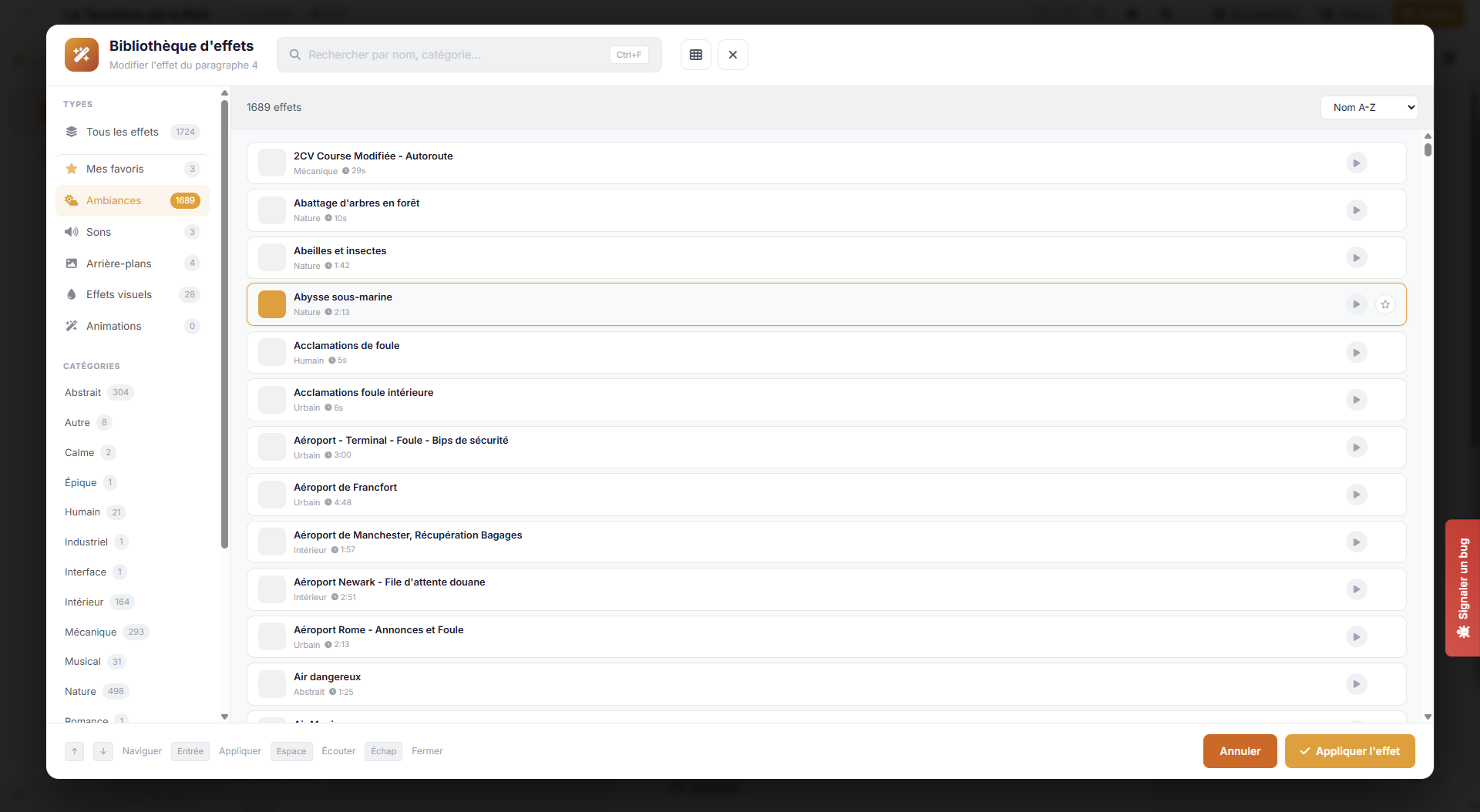Add Abysse sous-marine to favorites
Screen dimensions: 1480x812
point(1385,305)
